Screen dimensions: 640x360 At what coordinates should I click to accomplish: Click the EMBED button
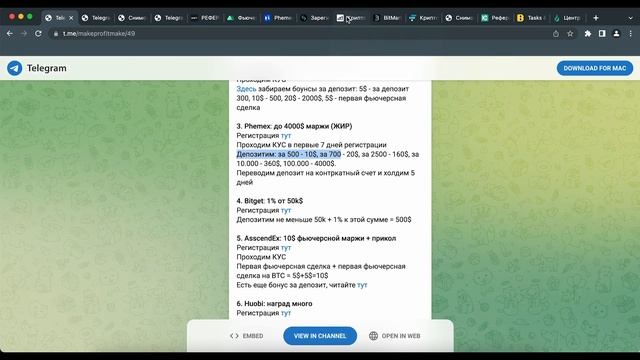coord(247,336)
